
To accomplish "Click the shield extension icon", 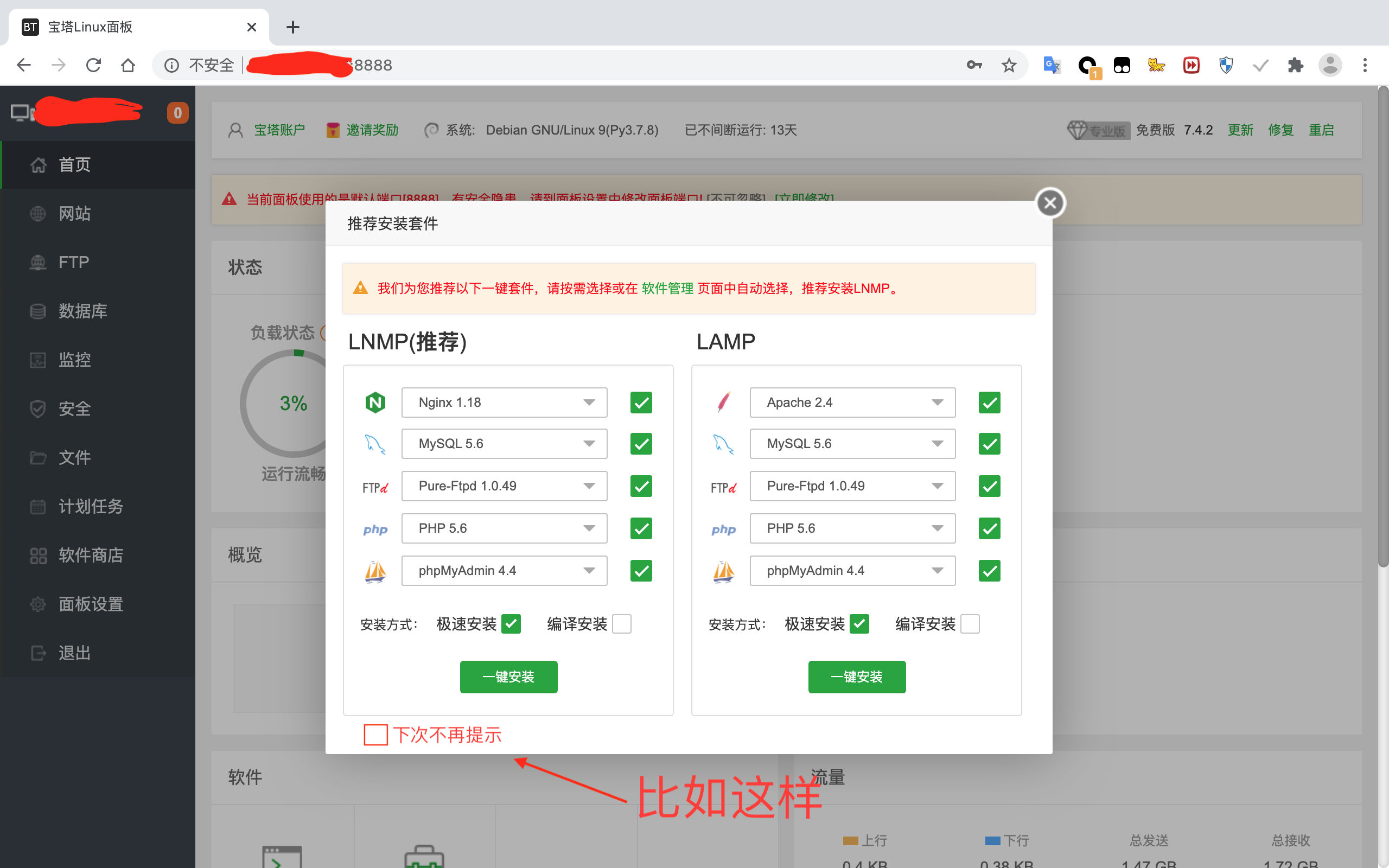I will (1226, 65).
